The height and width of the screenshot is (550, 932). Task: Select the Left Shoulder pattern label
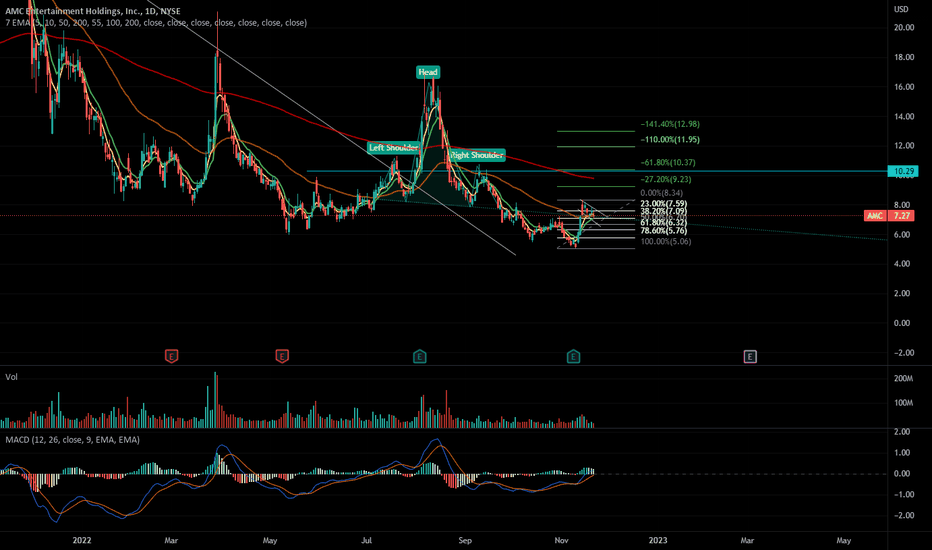(x=393, y=147)
